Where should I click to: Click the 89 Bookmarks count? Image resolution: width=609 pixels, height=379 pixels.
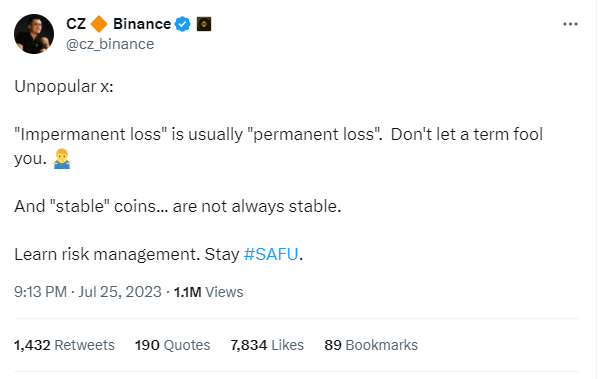click(371, 345)
